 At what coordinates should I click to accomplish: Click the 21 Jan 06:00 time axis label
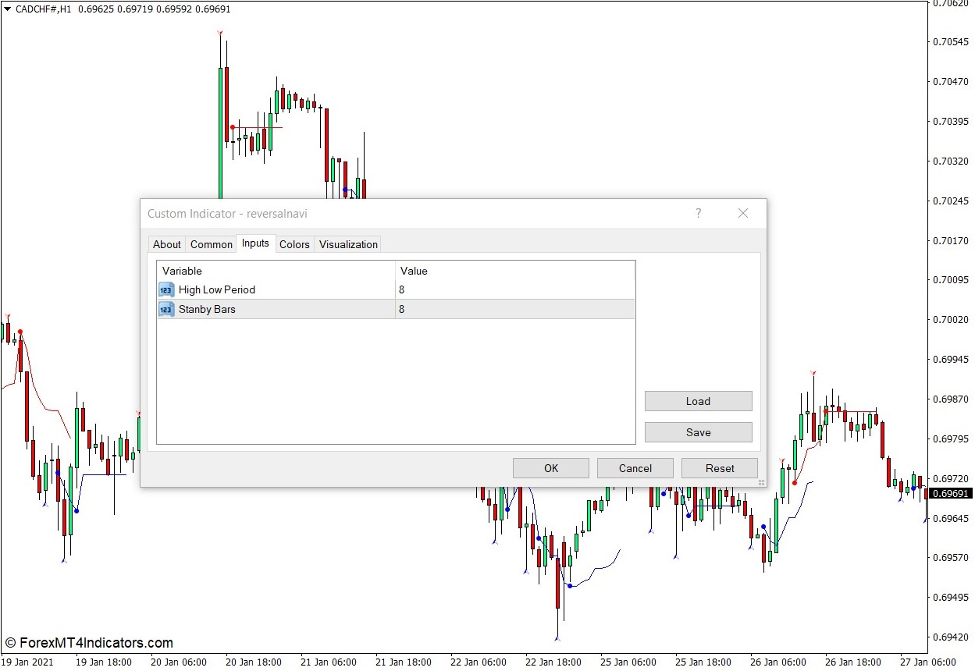(x=328, y=662)
